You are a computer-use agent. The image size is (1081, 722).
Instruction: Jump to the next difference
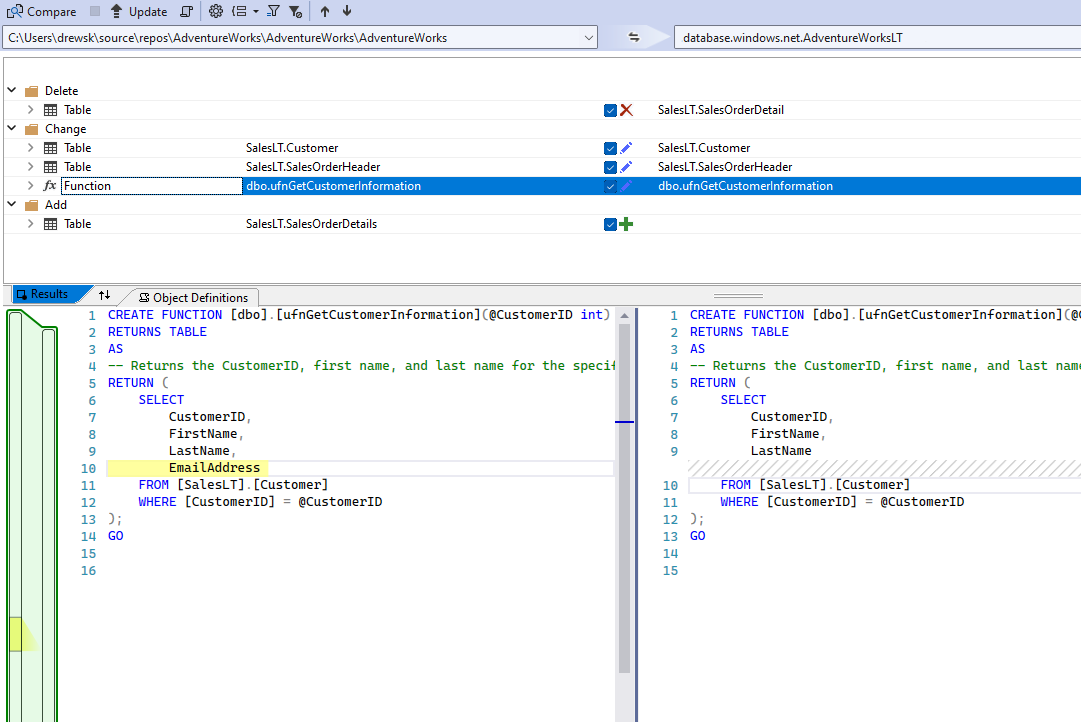point(345,12)
